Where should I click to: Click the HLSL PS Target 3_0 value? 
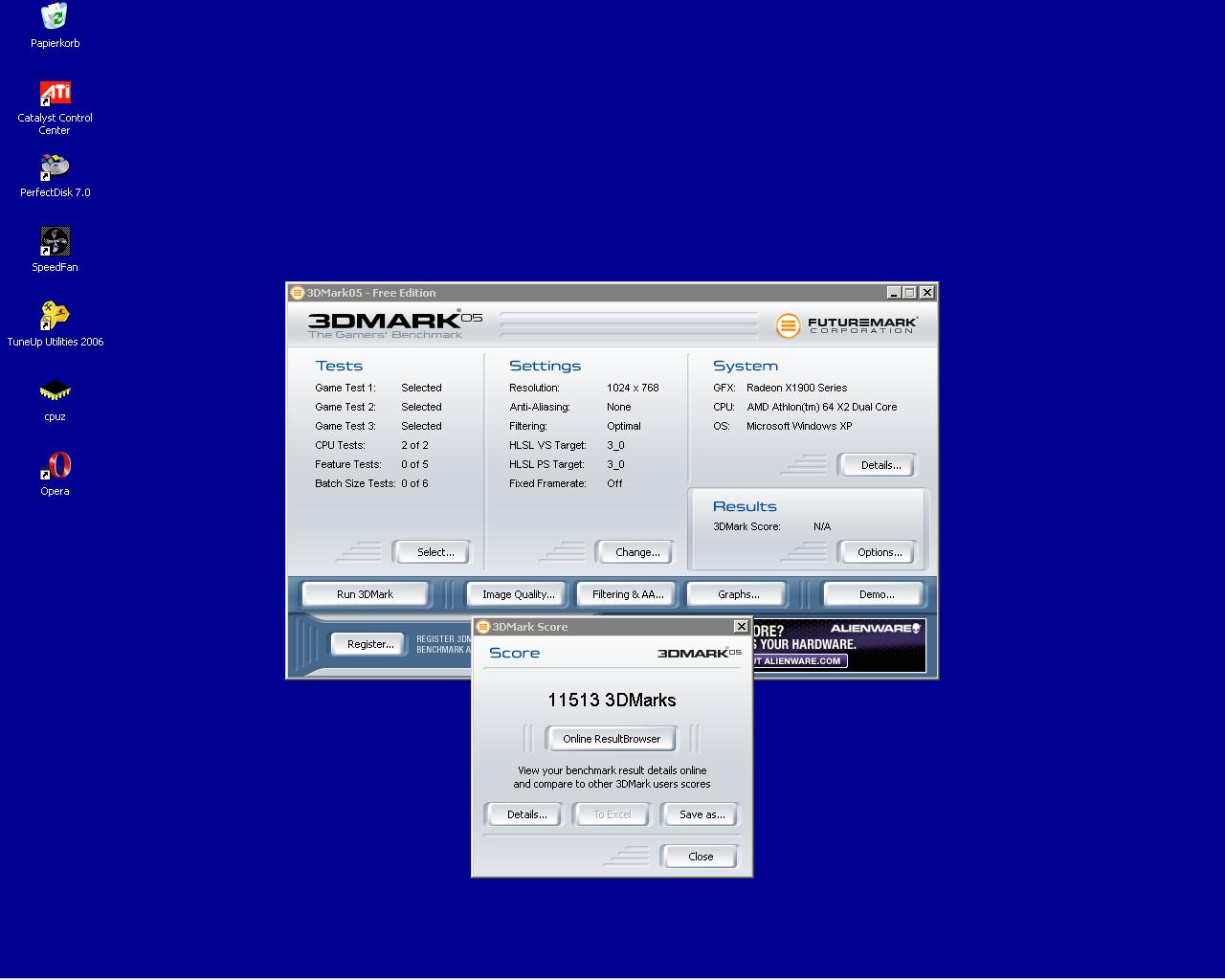(x=615, y=464)
